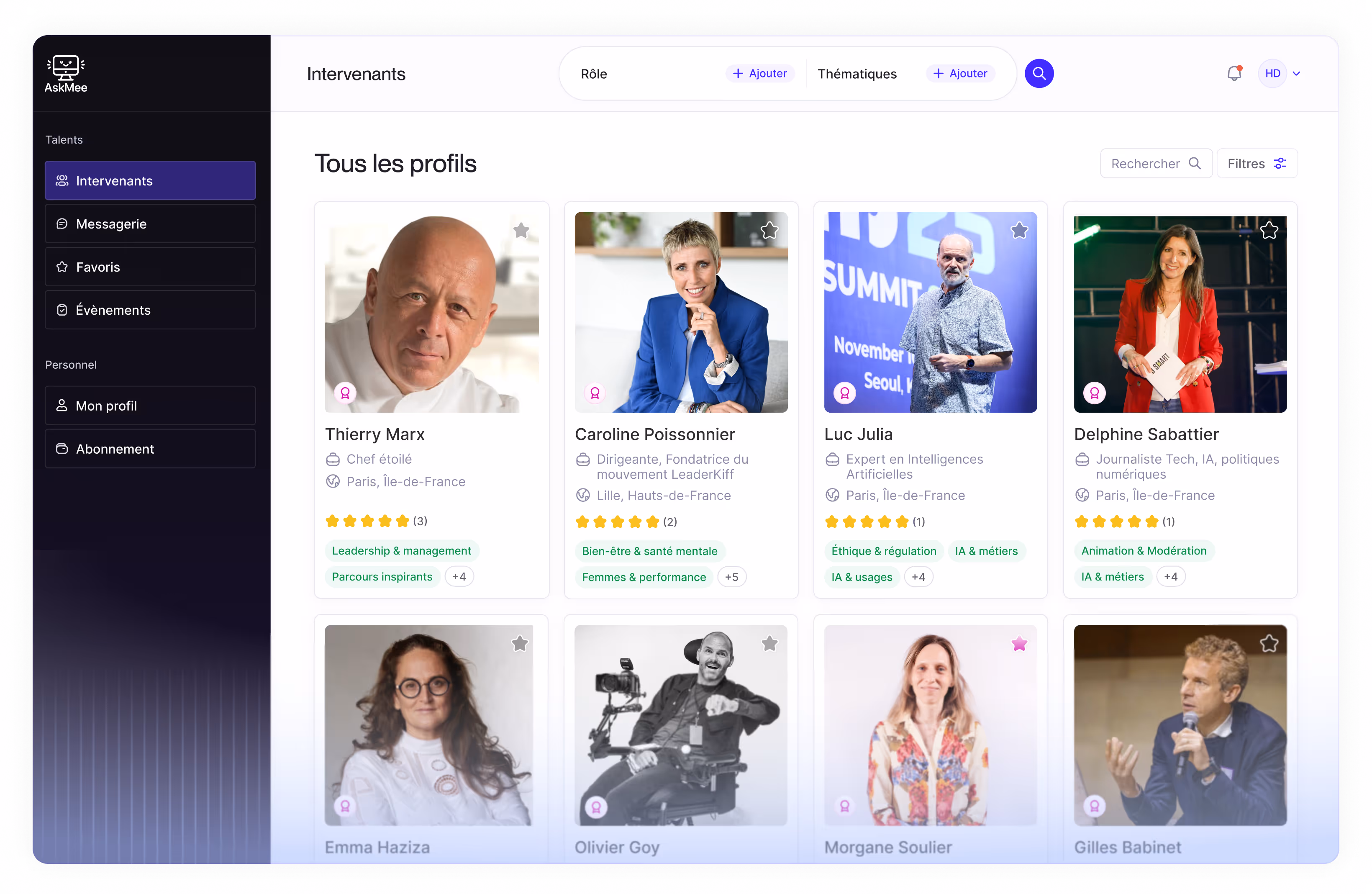Click the Leadership & management tag

tap(402, 550)
